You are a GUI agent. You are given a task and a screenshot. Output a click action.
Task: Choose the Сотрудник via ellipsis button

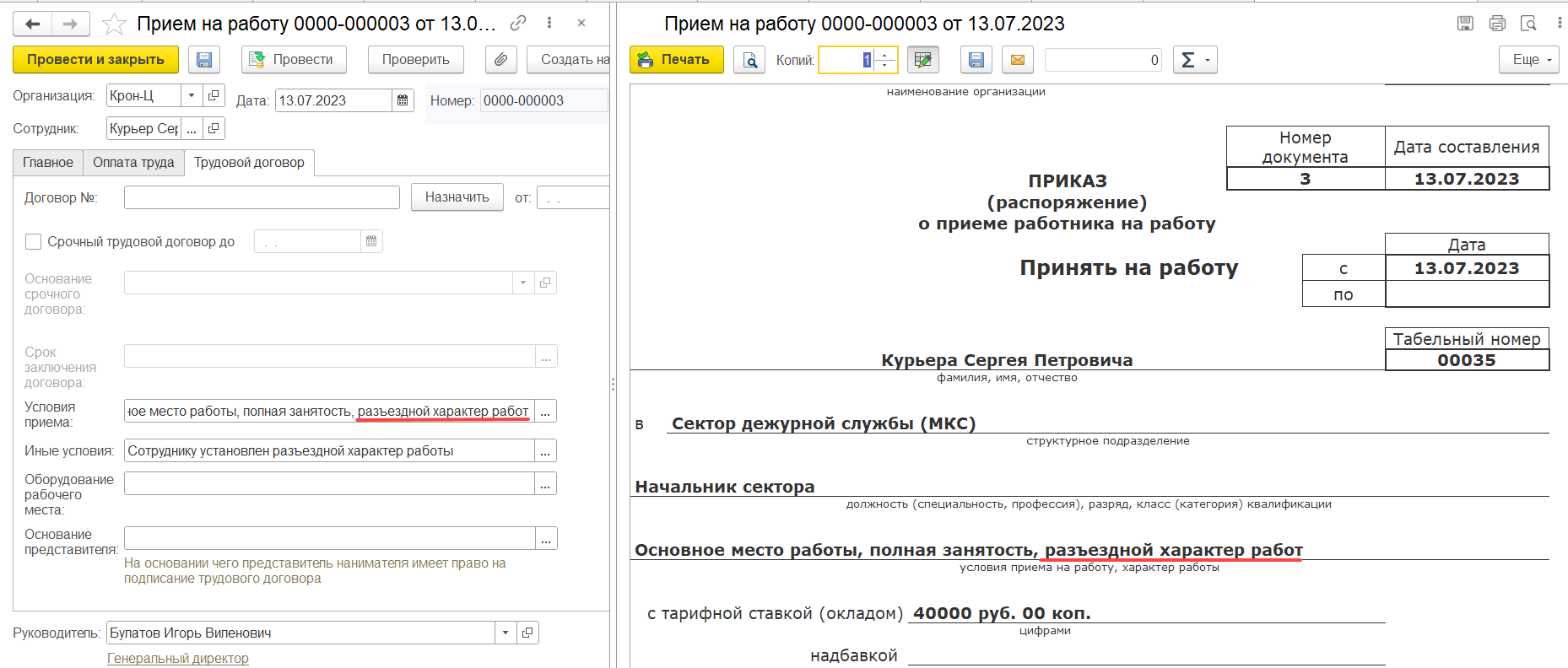(192, 128)
